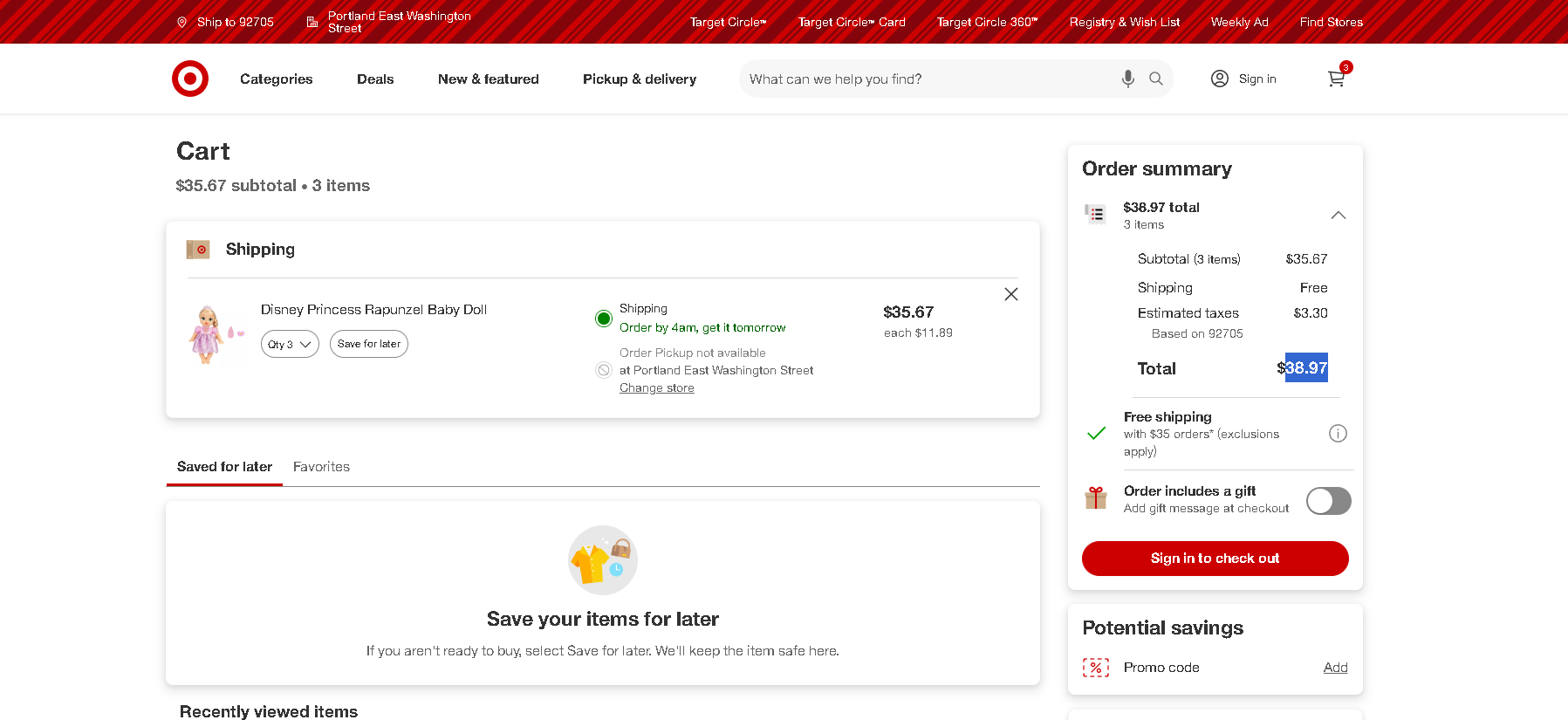Screen dimensions: 1568x720
Task: Click the gift box icon
Action: (x=1096, y=497)
